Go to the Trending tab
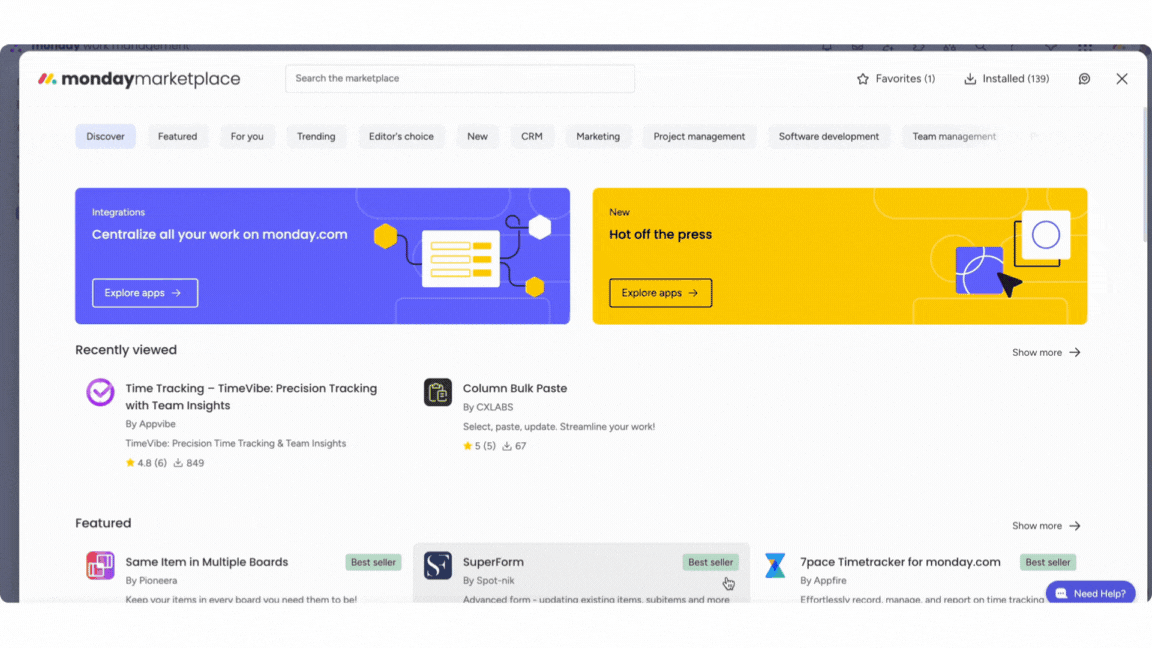This screenshot has width=1152, height=648. point(316,137)
